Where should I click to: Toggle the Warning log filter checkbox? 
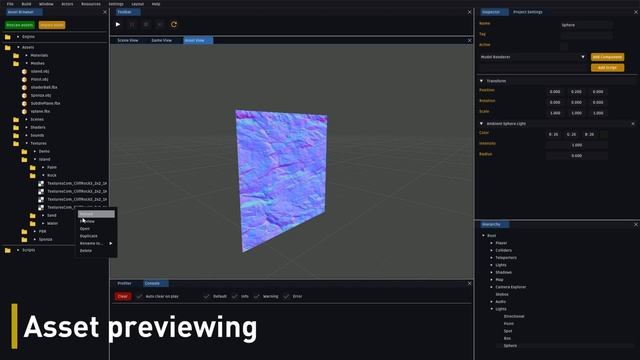(257, 296)
